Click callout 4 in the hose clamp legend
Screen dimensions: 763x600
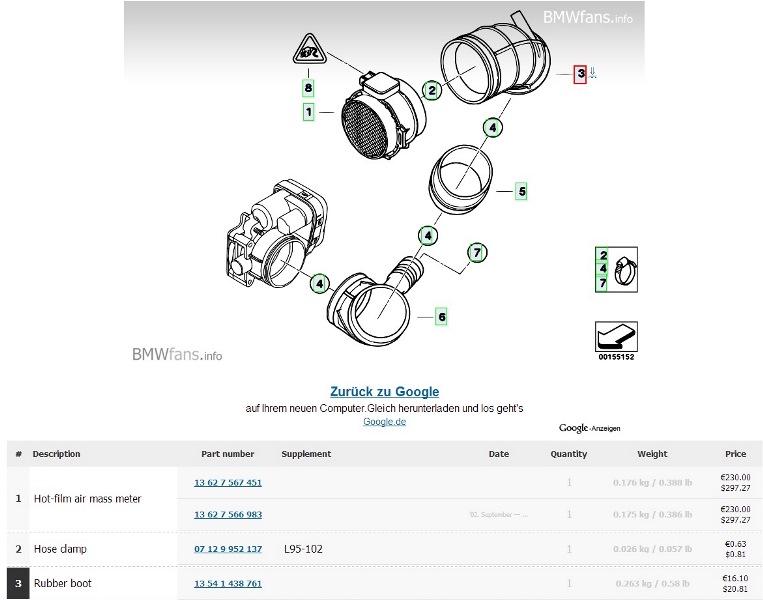point(603,269)
